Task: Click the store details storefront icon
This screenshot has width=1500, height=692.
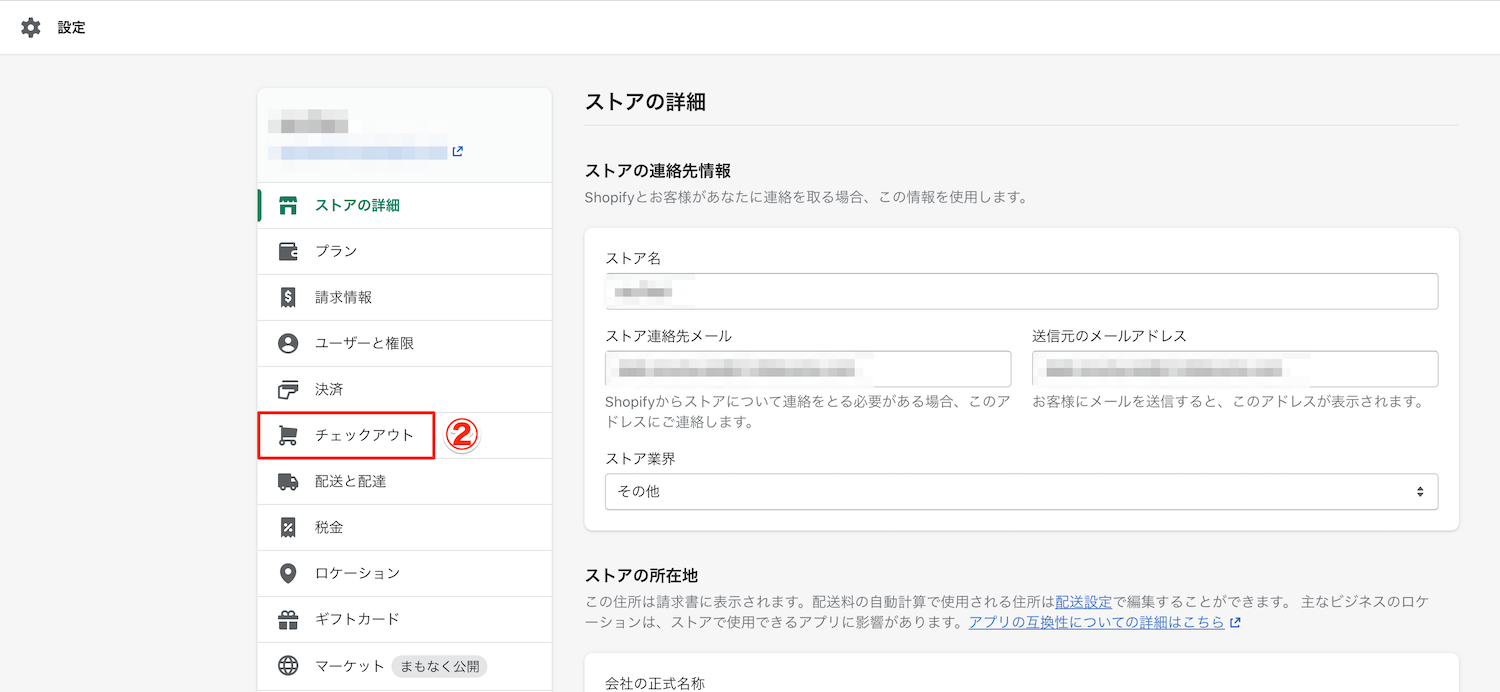Action: coord(288,206)
